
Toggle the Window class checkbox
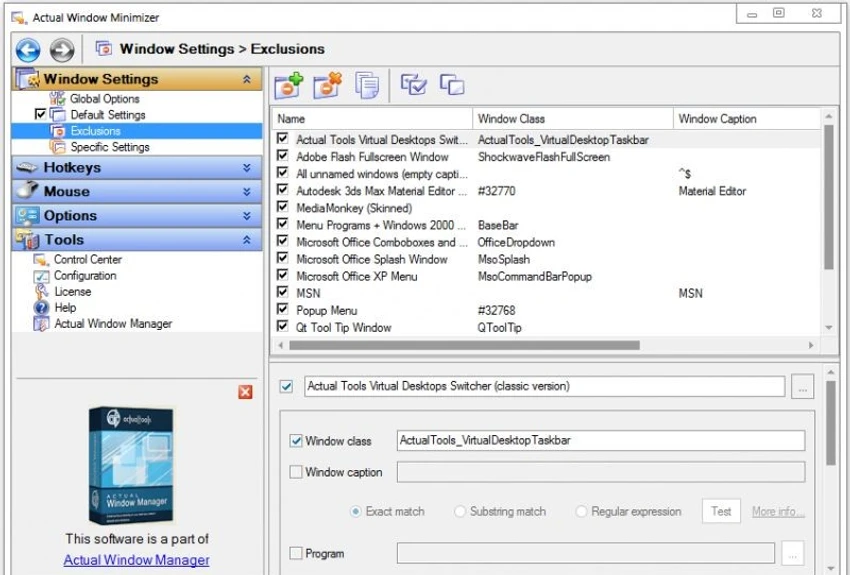[x=296, y=441]
